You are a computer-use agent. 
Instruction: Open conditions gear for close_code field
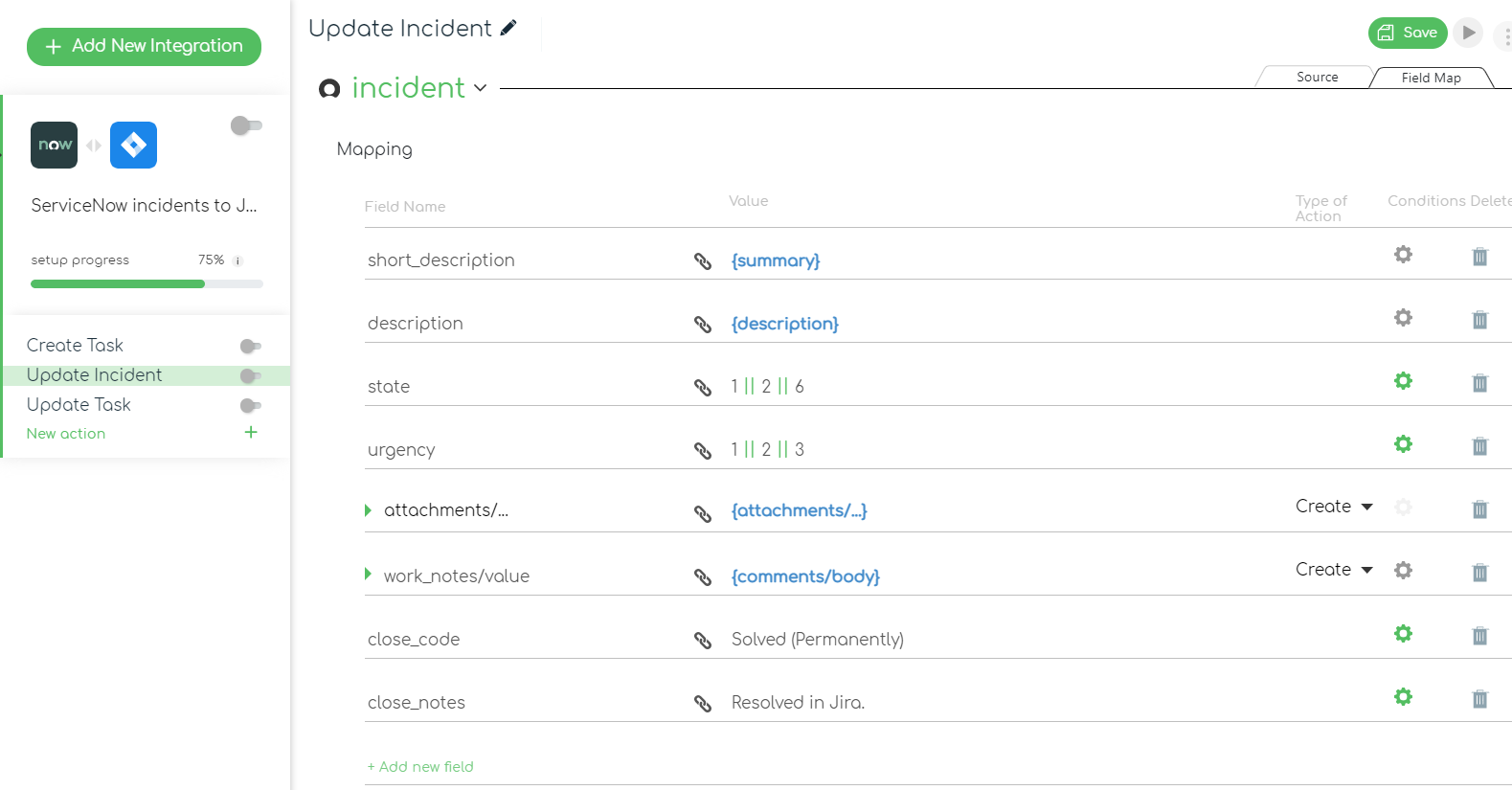pyautogui.click(x=1403, y=634)
